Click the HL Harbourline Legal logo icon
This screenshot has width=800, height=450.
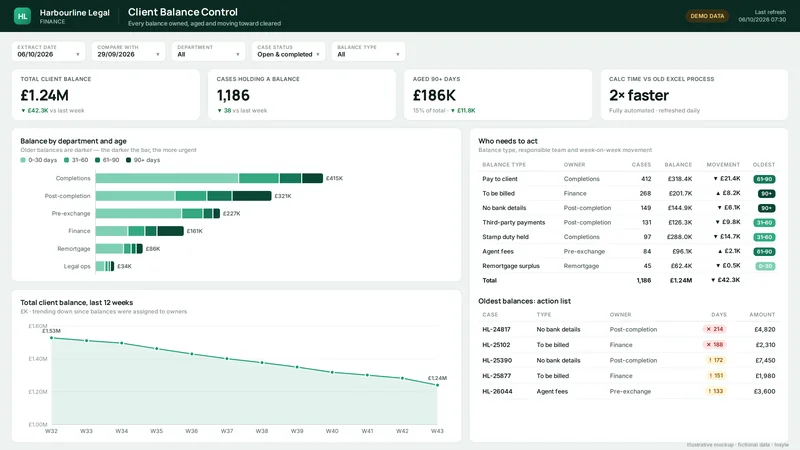[22, 16]
